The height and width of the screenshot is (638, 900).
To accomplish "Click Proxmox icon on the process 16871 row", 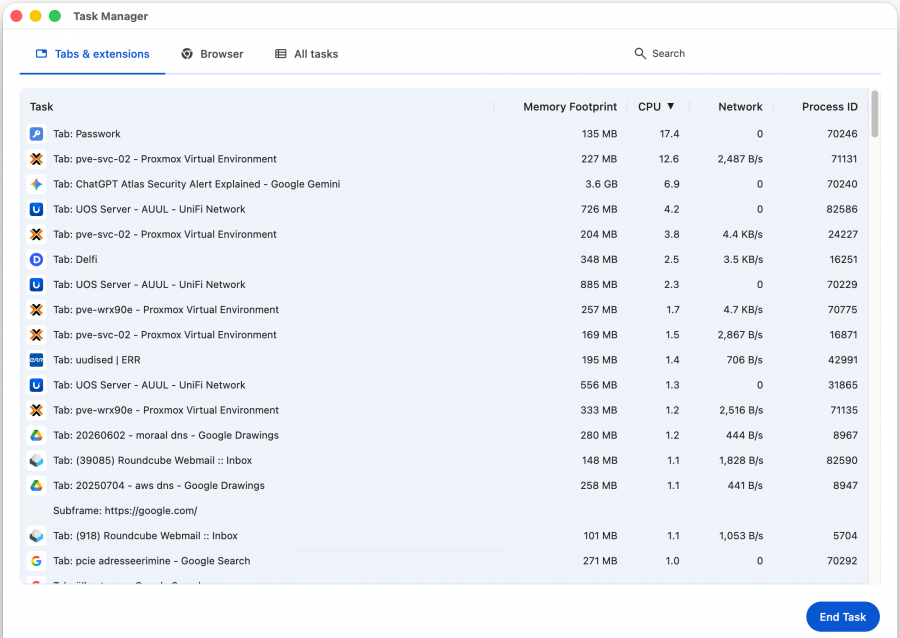I will click(36, 334).
